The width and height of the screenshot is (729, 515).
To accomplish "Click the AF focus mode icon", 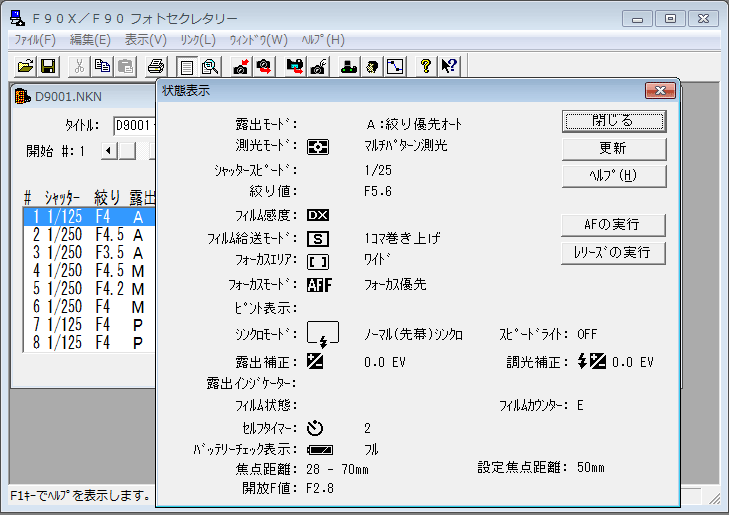I will tap(319, 284).
